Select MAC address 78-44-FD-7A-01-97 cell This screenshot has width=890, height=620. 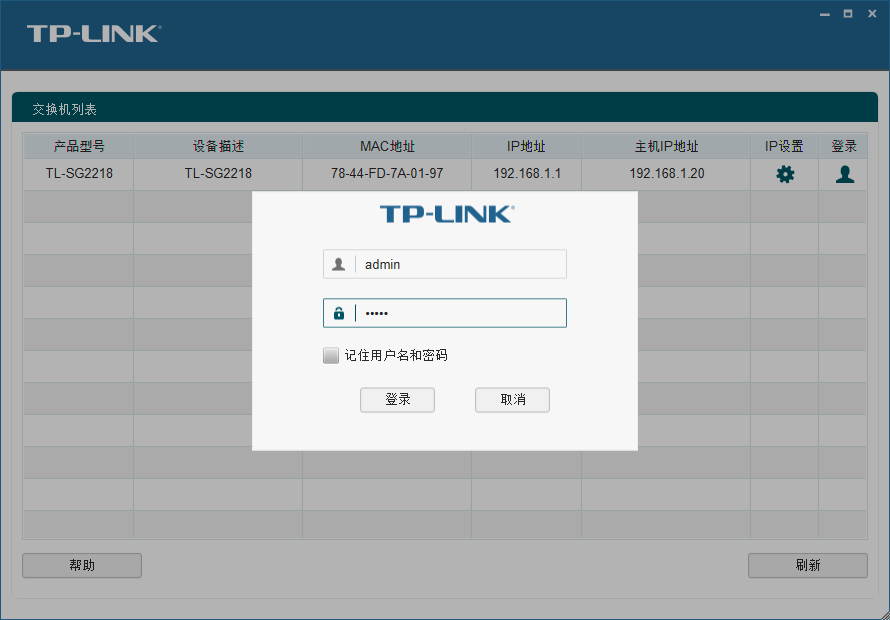tap(387, 174)
